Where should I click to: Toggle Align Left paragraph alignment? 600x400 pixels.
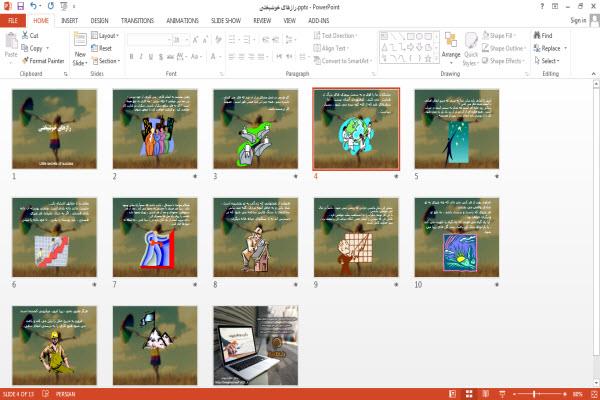pyautogui.click(x=232, y=57)
